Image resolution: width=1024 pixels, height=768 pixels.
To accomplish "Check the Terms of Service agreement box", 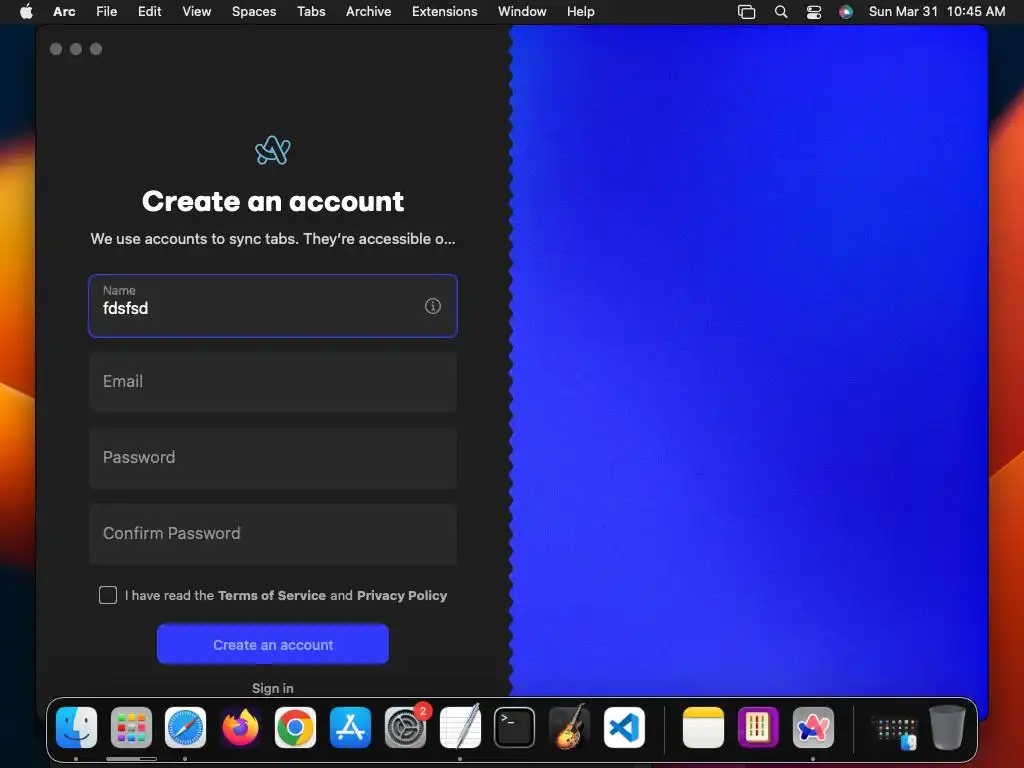I will coord(108,595).
